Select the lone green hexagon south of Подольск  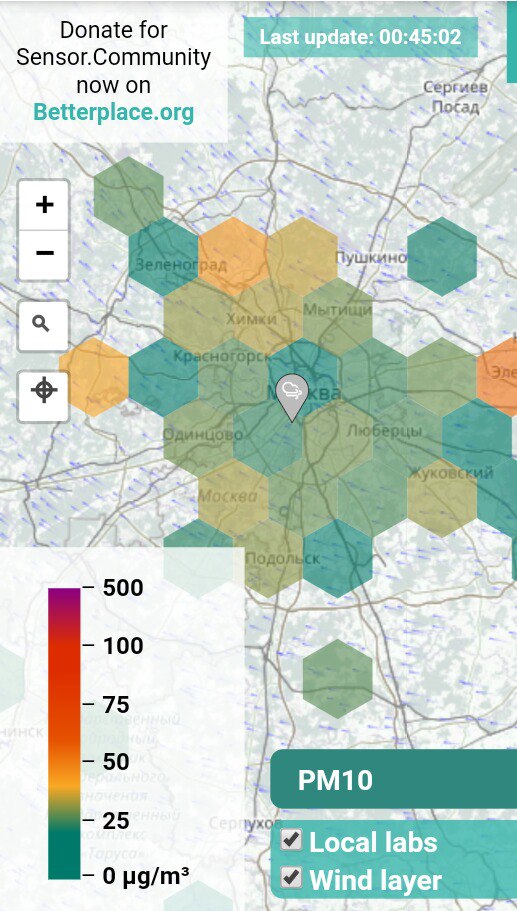(x=338, y=679)
